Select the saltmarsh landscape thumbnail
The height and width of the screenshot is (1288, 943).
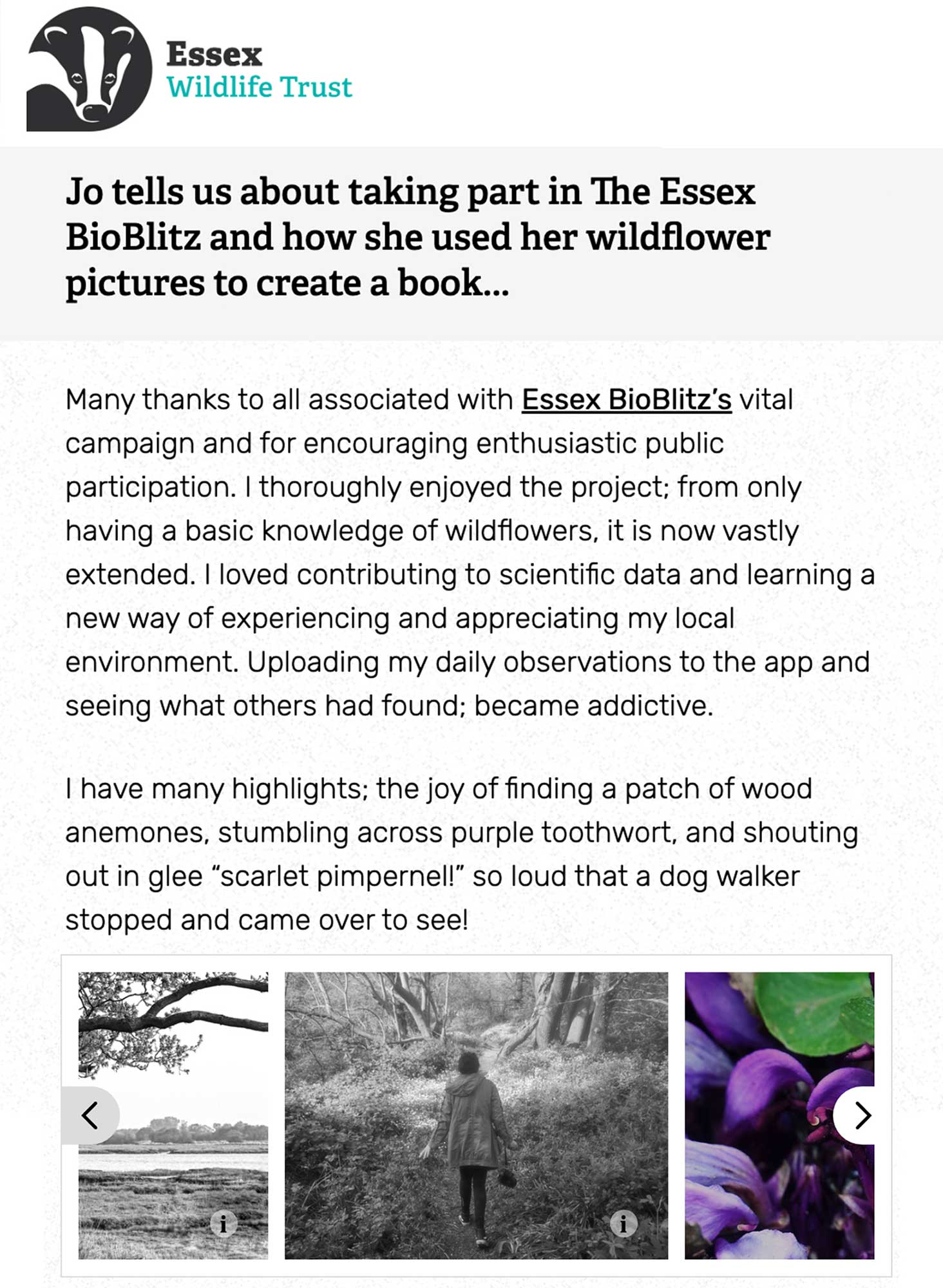coord(173,1115)
